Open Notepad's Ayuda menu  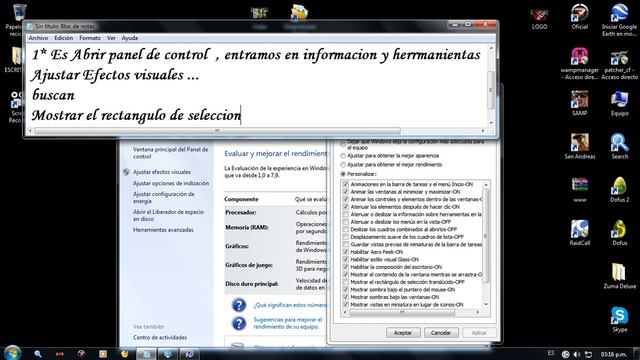point(130,38)
